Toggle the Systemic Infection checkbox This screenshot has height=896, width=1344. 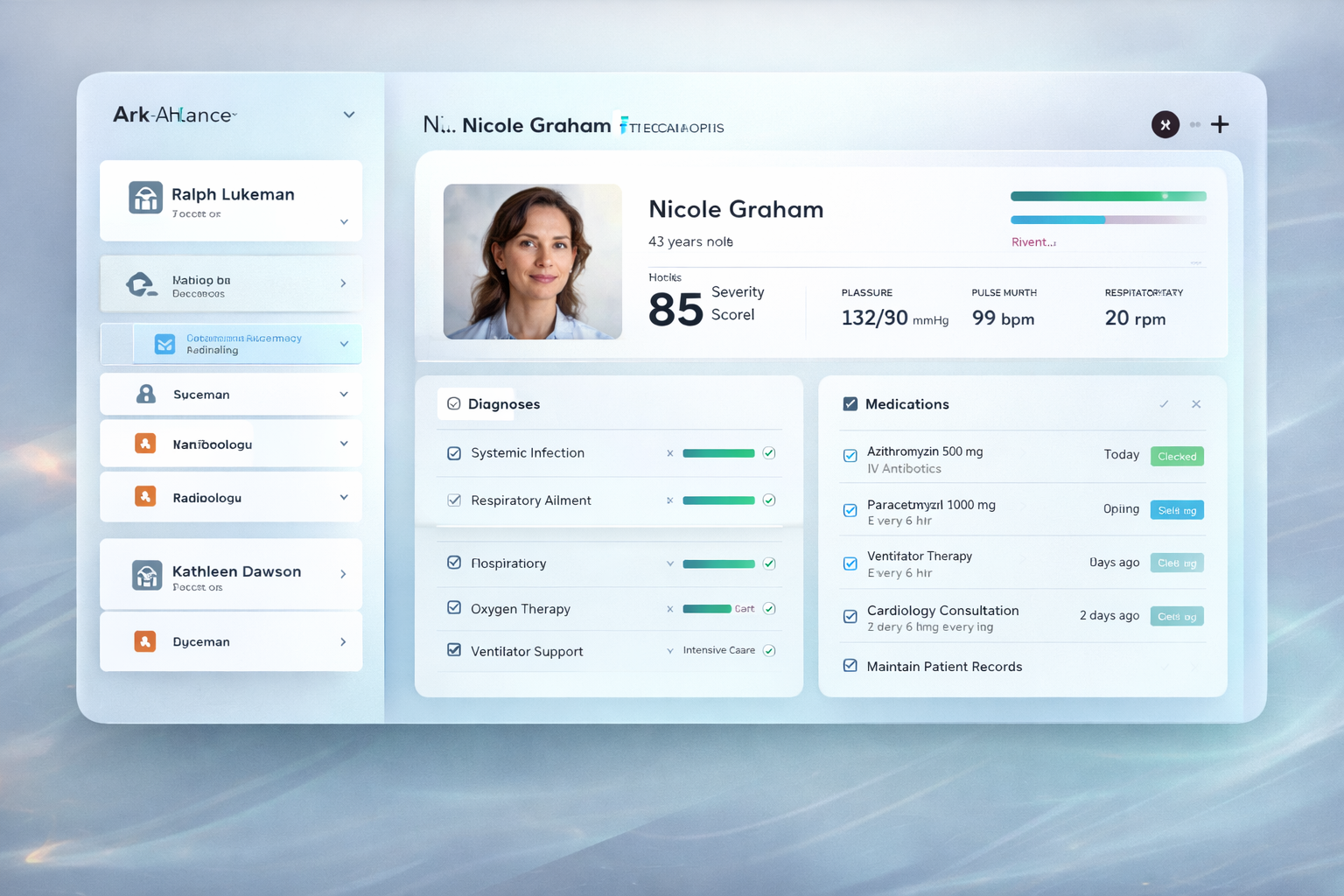pyautogui.click(x=454, y=453)
